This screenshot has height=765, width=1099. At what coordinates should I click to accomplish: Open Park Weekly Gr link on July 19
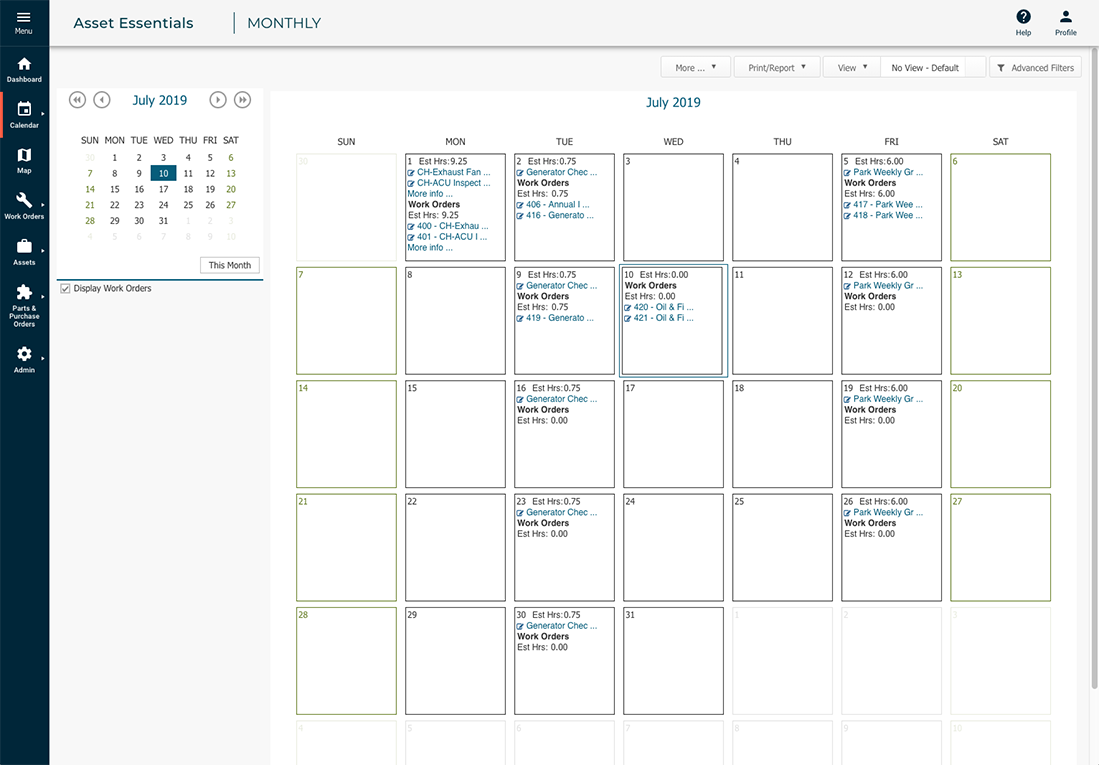pos(888,399)
